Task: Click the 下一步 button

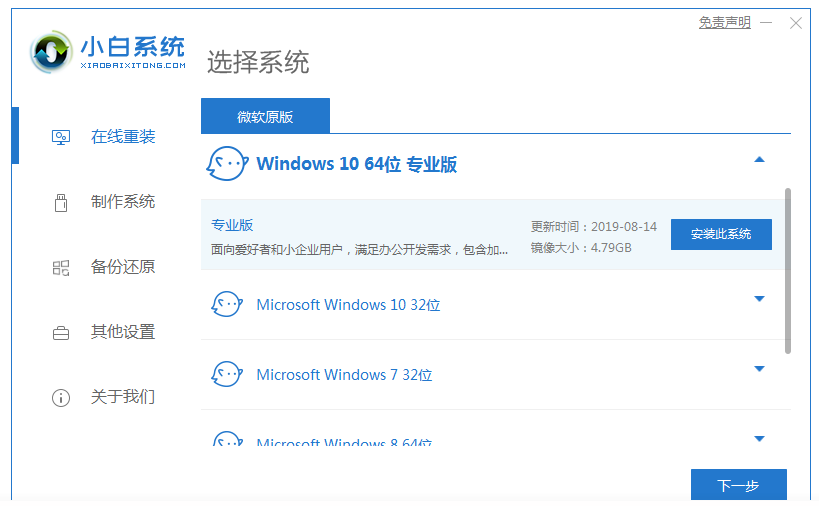Action: coord(738,486)
